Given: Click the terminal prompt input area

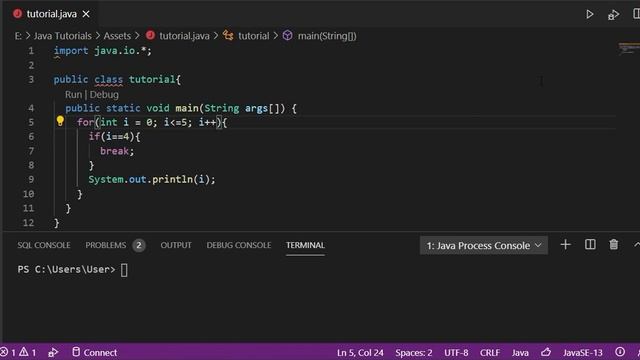Looking at the screenshot, I should [124, 270].
